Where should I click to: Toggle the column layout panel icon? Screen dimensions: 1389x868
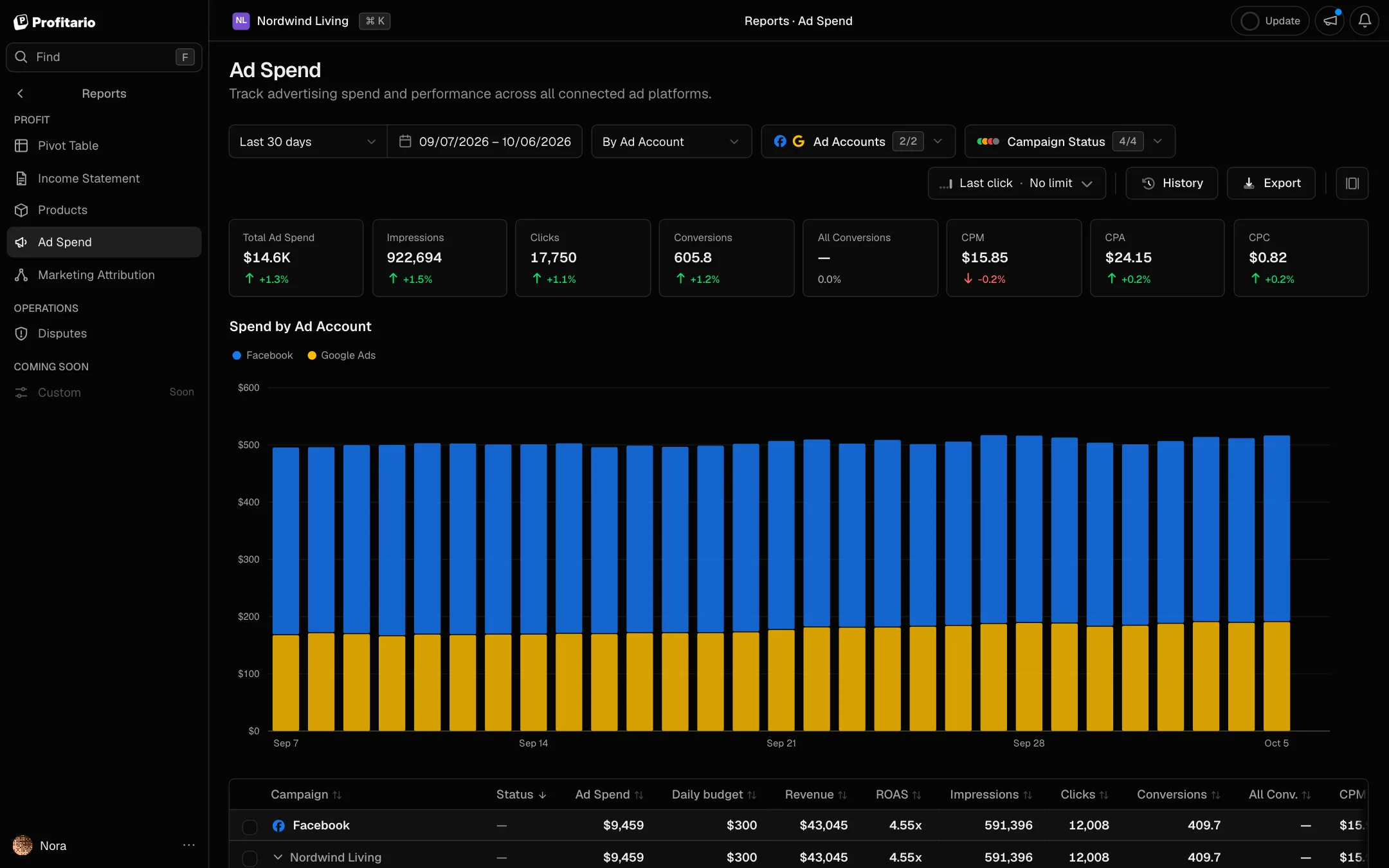1352,183
